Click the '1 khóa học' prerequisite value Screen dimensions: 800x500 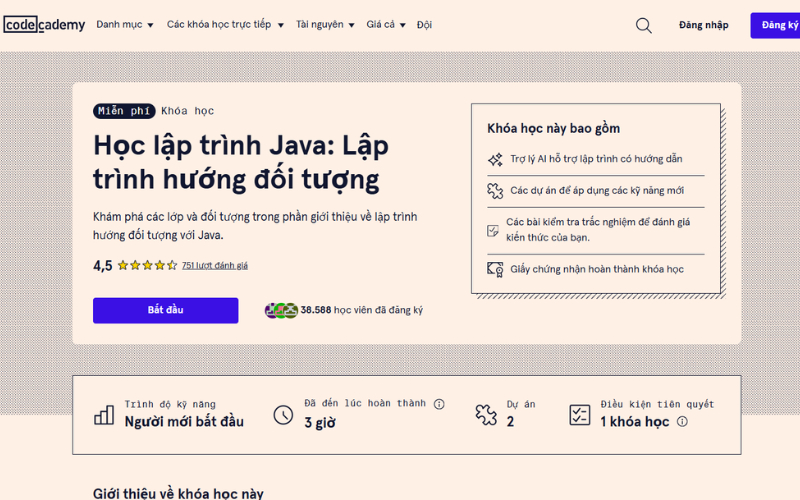(x=635, y=421)
